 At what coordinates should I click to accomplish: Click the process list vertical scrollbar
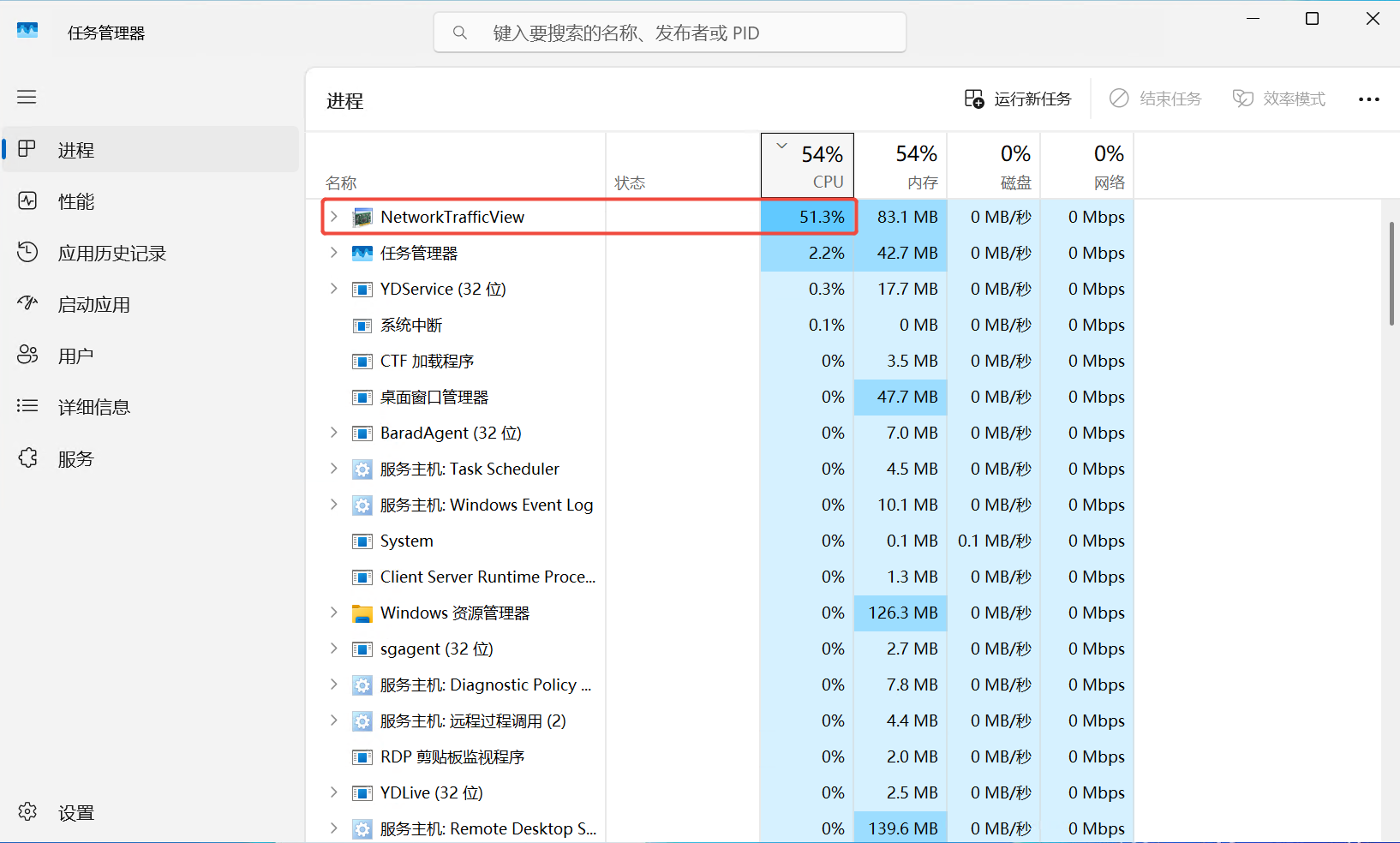click(x=1391, y=274)
